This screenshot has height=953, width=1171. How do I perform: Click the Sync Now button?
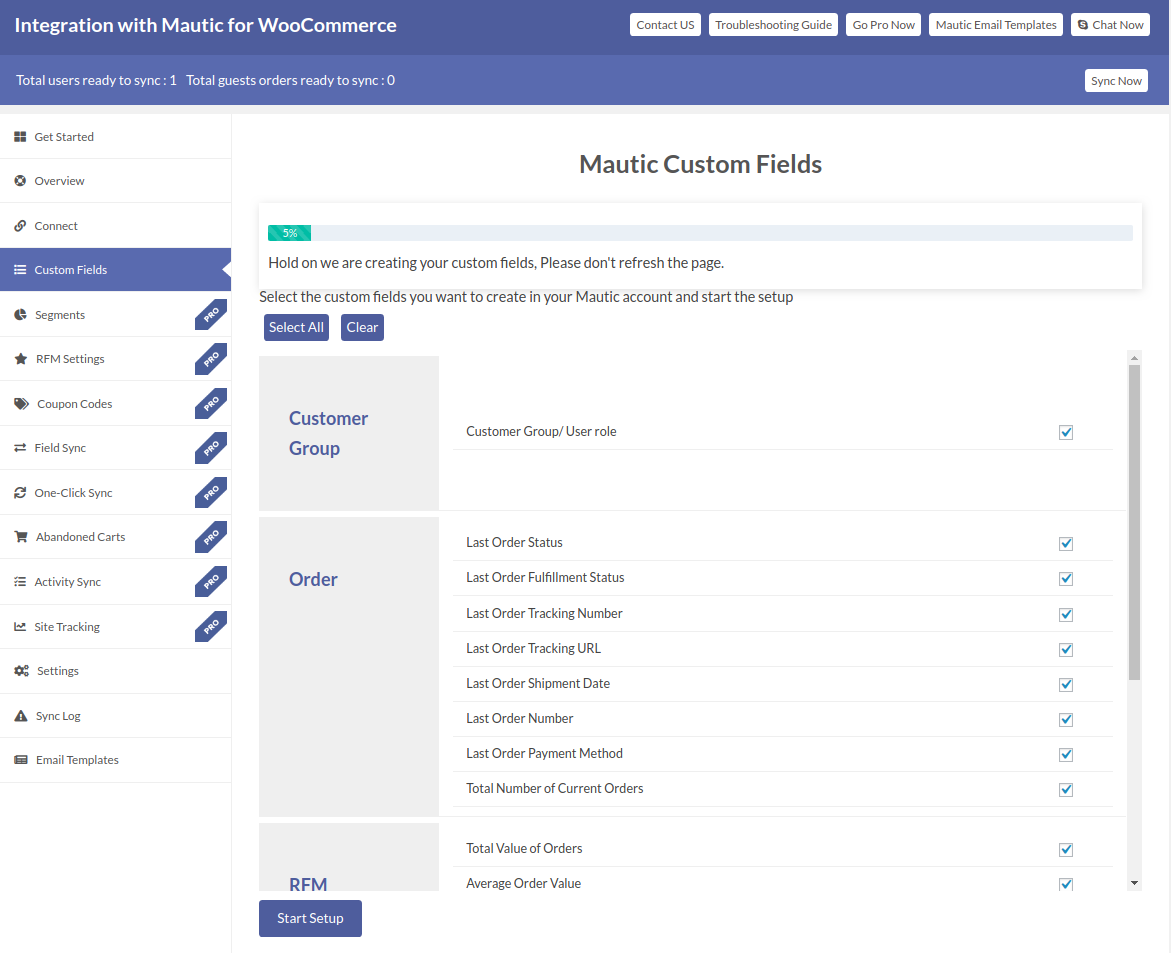pos(1116,81)
